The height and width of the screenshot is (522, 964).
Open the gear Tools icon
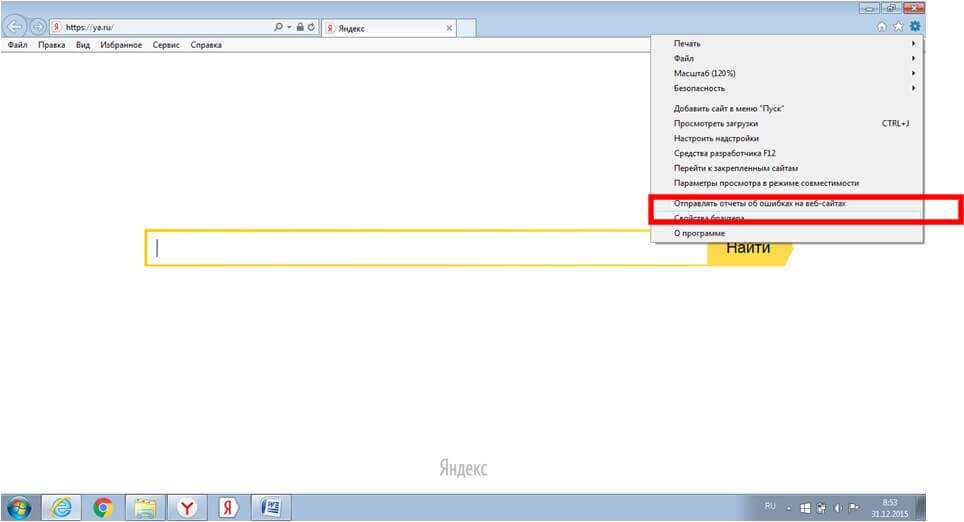914,27
